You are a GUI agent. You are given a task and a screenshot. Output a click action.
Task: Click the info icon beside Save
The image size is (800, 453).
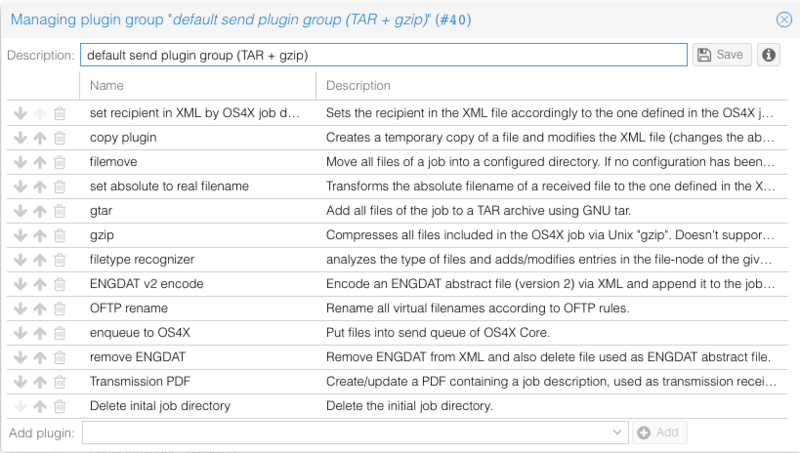pyautogui.click(x=768, y=55)
